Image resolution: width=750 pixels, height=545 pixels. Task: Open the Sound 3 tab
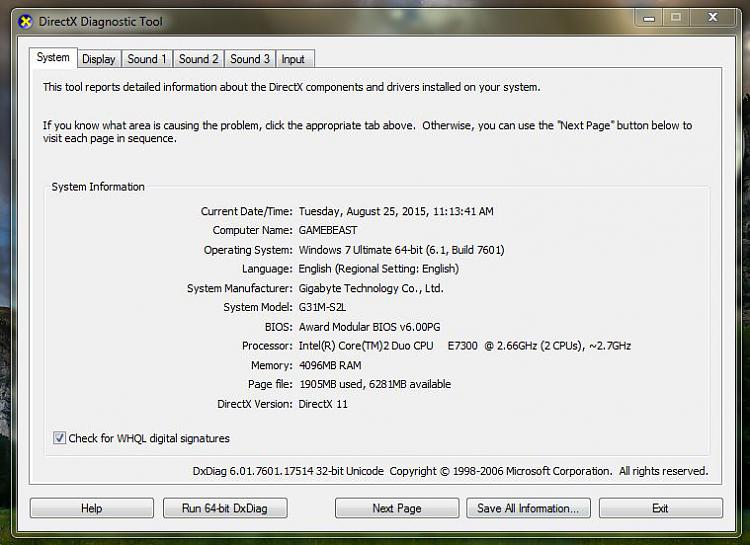pos(250,59)
